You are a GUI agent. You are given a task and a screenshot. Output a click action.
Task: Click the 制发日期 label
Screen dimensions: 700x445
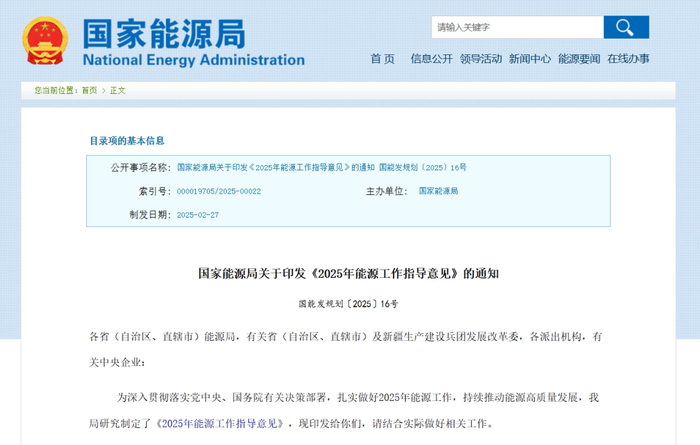pos(150,215)
